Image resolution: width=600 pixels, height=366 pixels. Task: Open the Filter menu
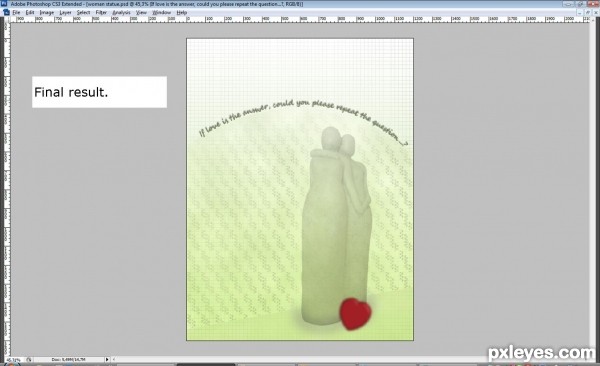pyautogui.click(x=101, y=13)
